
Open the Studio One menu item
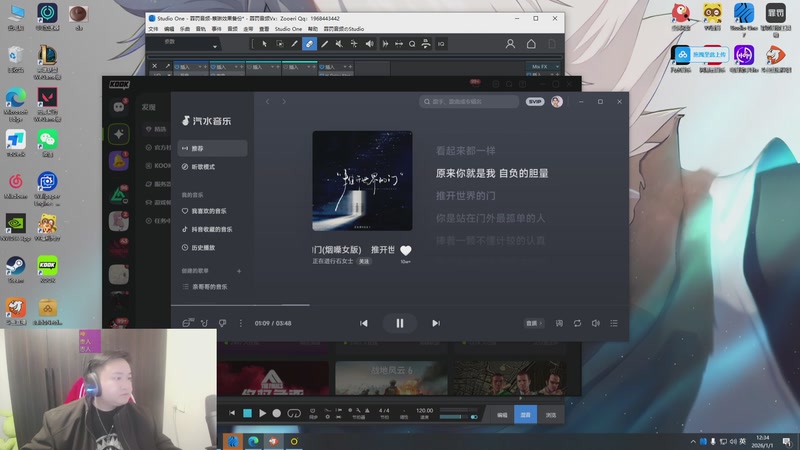pyautogui.click(x=288, y=29)
